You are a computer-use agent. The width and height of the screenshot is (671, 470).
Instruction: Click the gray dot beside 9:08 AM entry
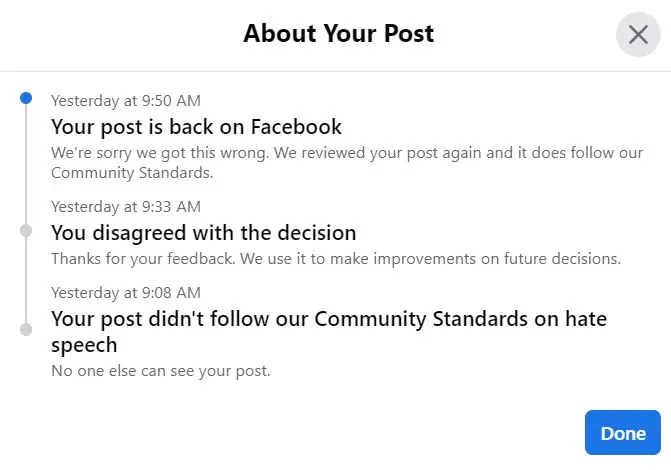[x=26, y=328]
